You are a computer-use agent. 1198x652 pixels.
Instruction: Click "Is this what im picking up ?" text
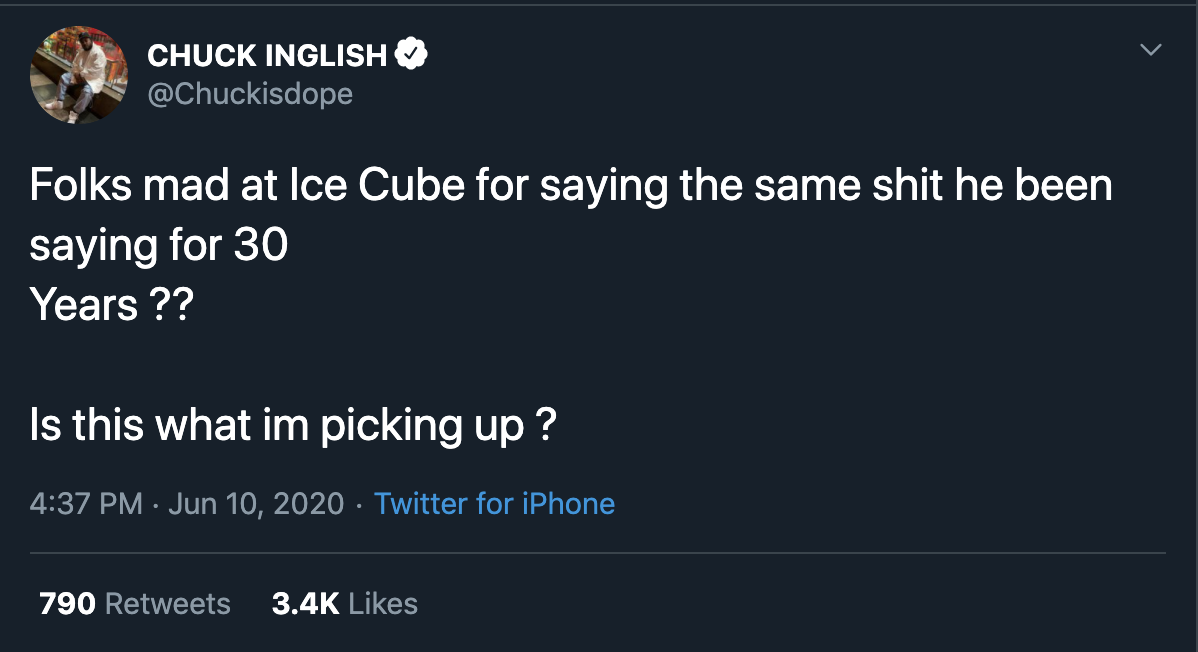point(293,426)
